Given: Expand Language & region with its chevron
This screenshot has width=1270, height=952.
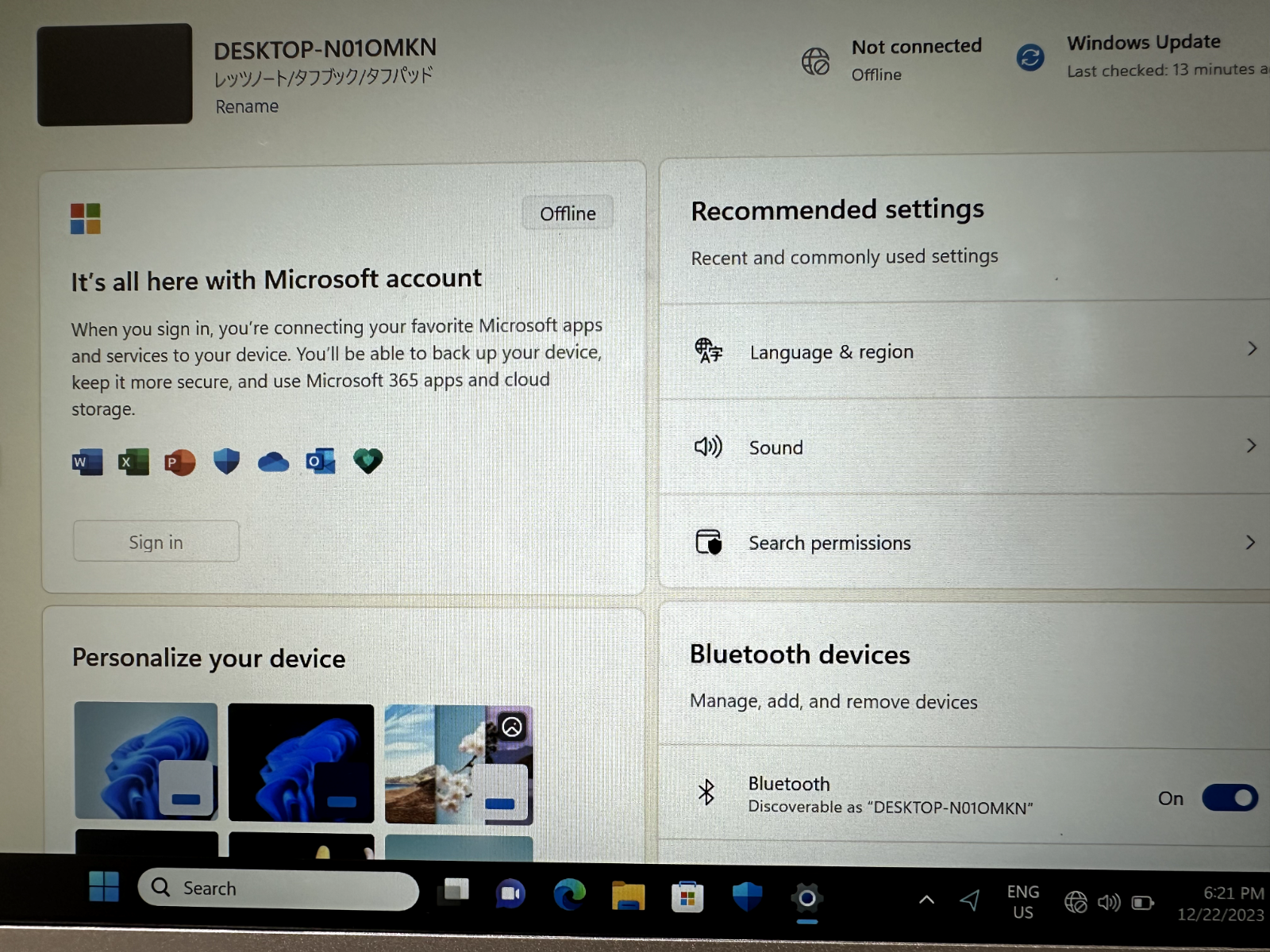Looking at the screenshot, I should (x=1252, y=348).
